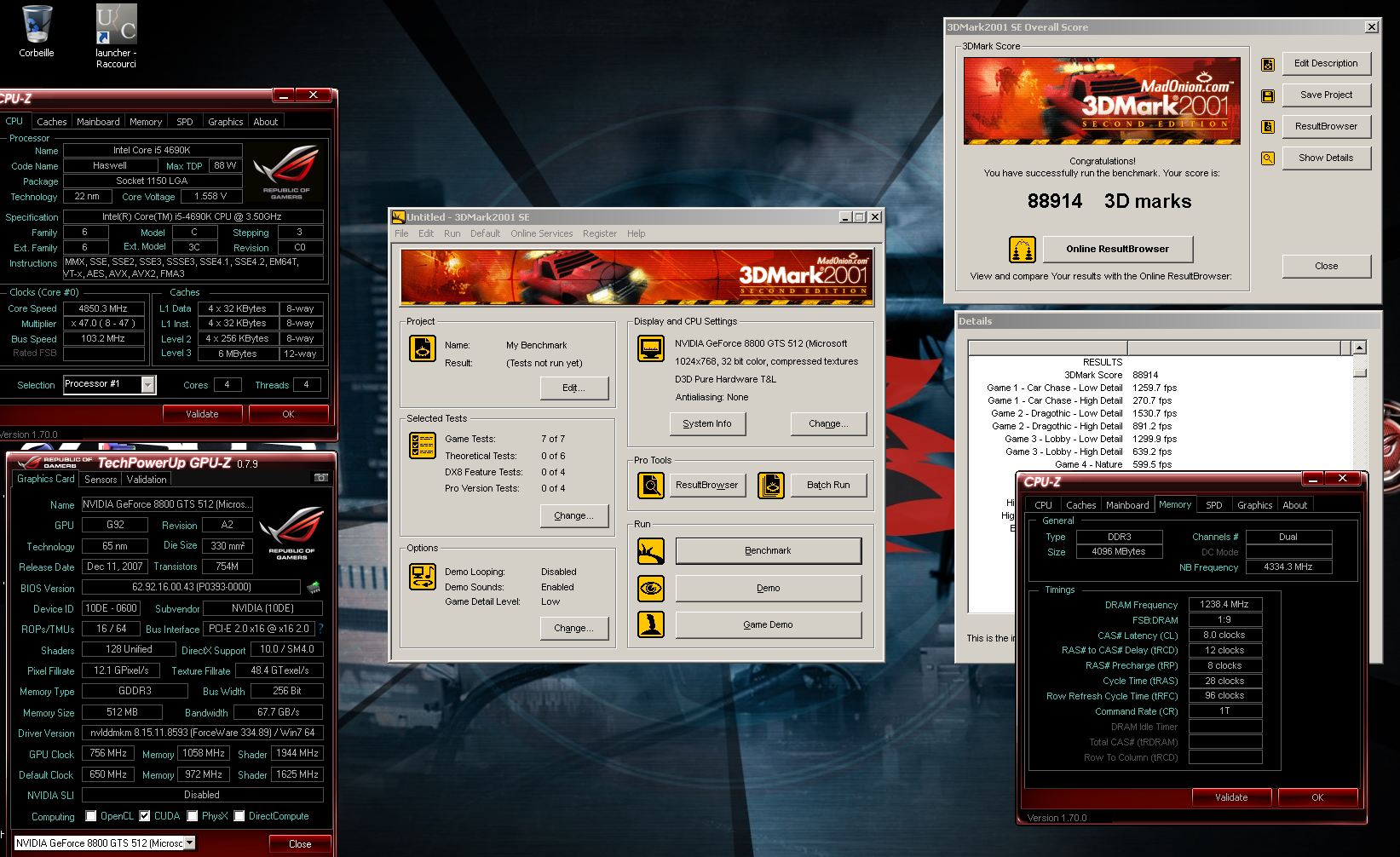Click Change button under Options section
This screenshot has width=1400, height=857.
pos(574,628)
